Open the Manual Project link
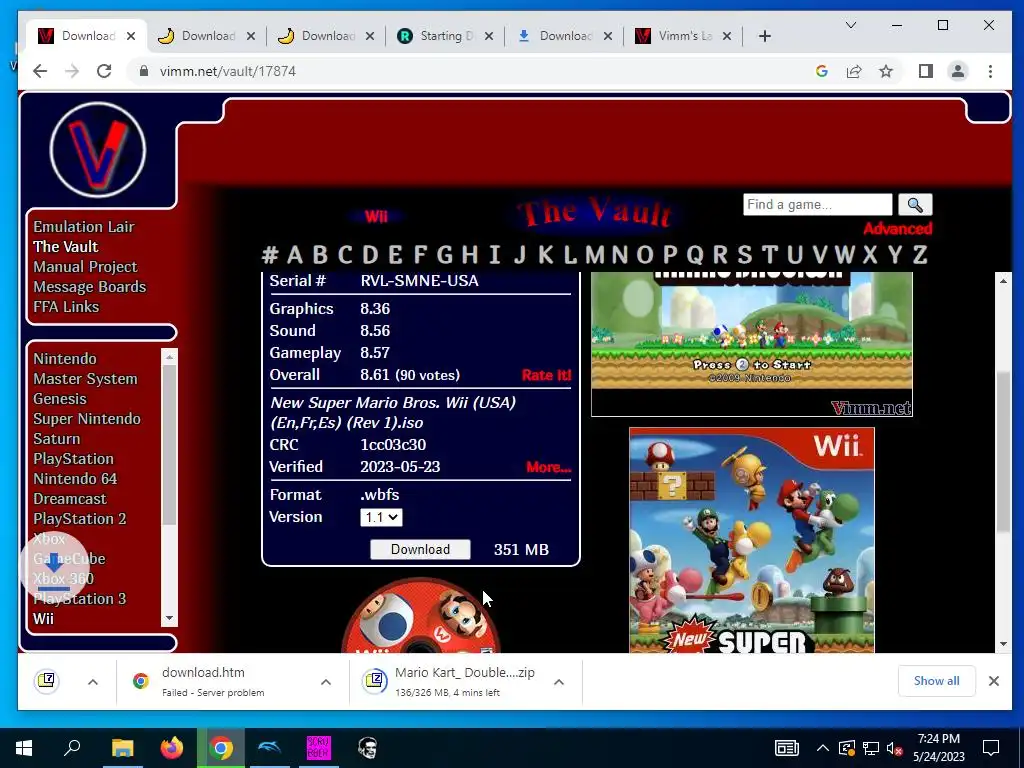The width and height of the screenshot is (1024, 768). point(85,266)
